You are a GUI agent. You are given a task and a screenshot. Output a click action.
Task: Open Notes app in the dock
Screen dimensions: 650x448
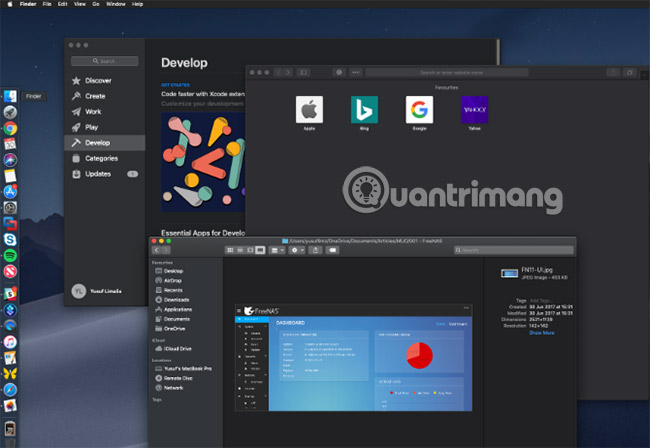(x=10, y=176)
